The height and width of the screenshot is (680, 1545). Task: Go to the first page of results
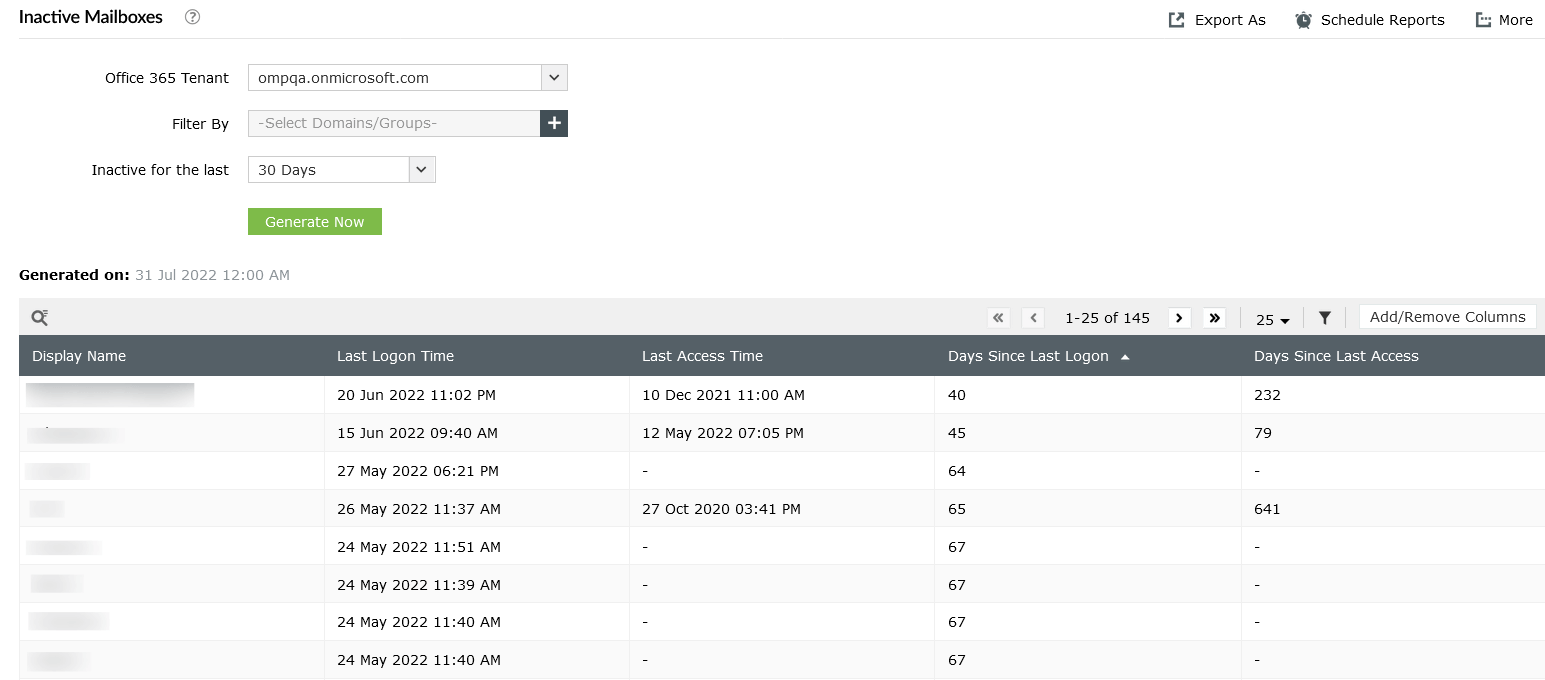coord(998,318)
